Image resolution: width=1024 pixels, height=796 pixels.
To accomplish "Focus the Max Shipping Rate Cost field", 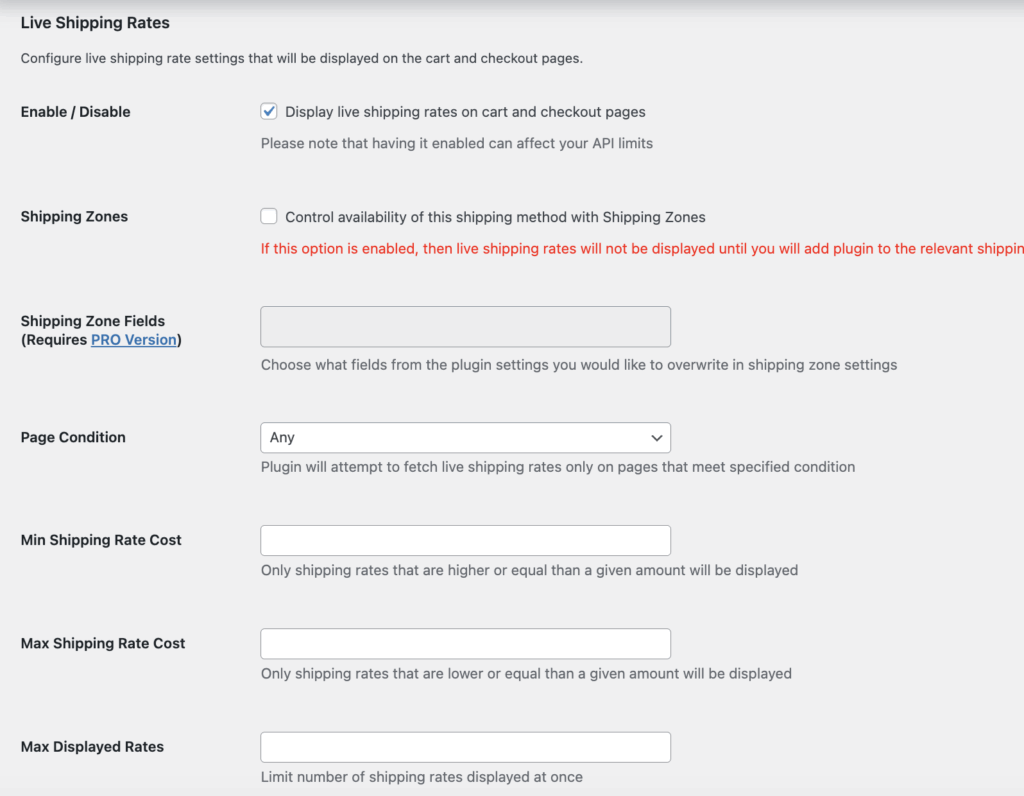I will click(465, 644).
